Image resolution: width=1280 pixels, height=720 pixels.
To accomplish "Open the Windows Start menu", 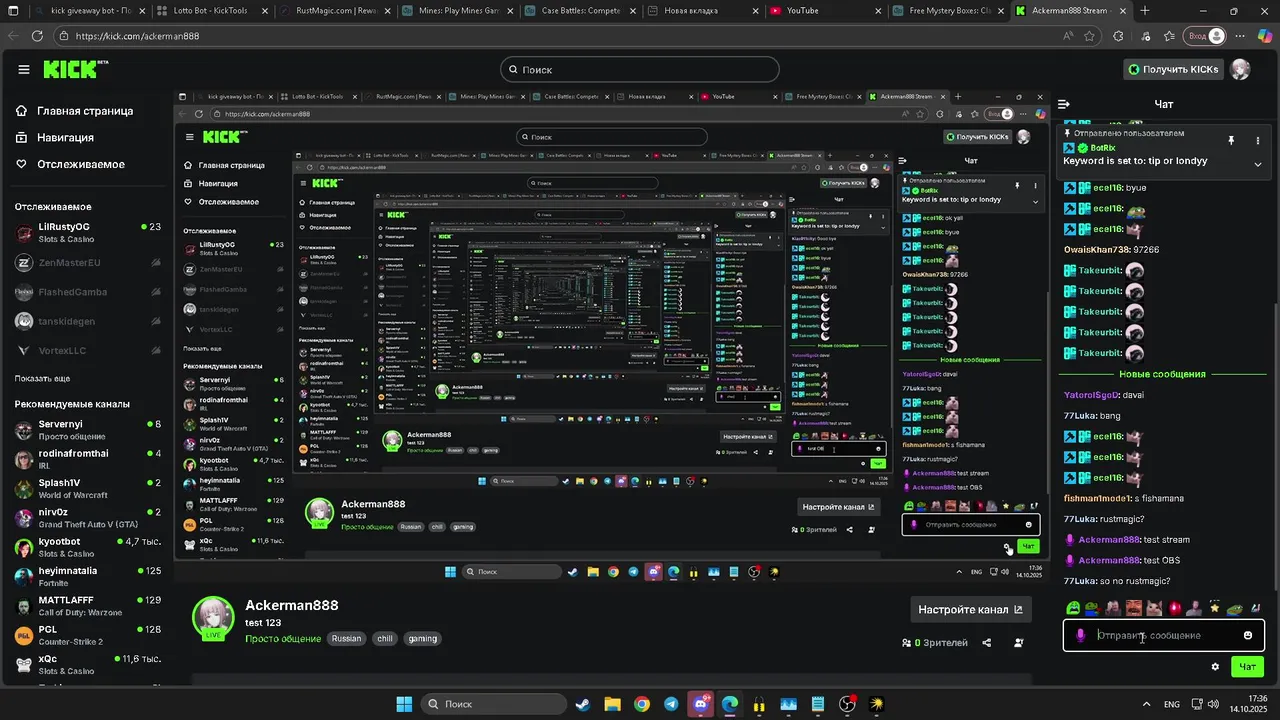I will coord(404,704).
